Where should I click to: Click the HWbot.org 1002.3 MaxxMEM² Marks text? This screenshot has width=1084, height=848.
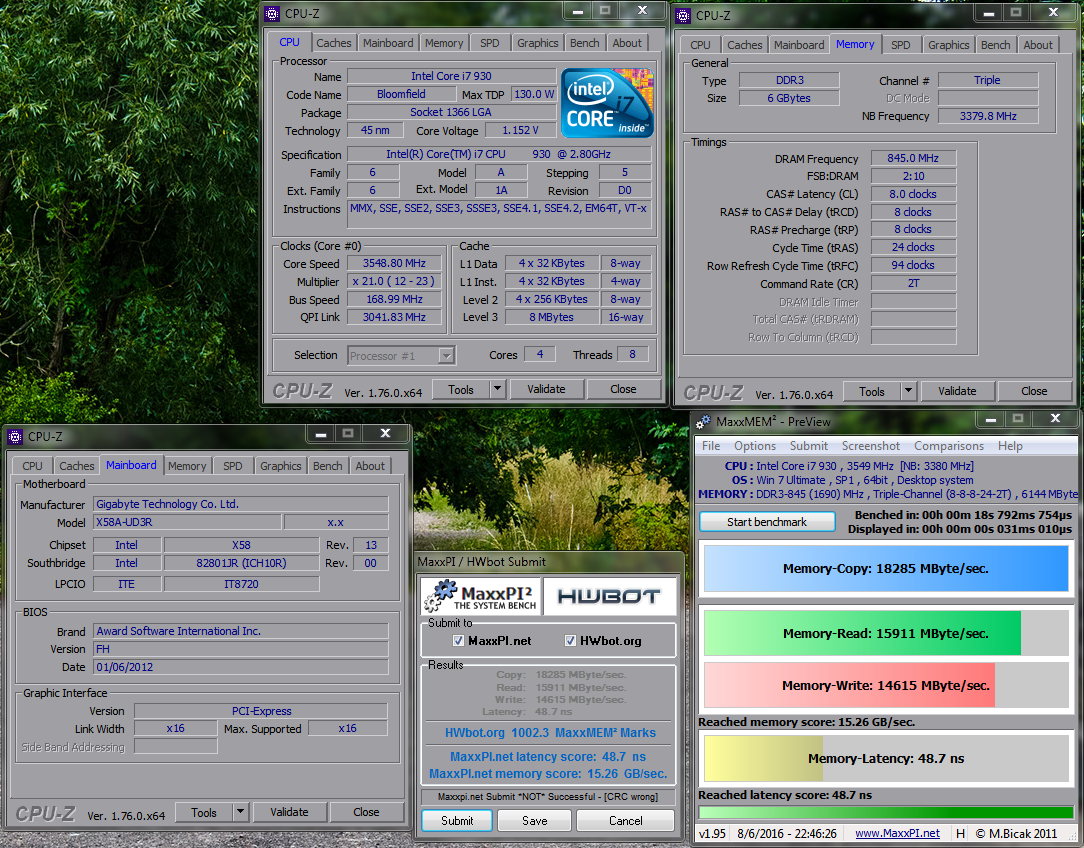point(550,733)
